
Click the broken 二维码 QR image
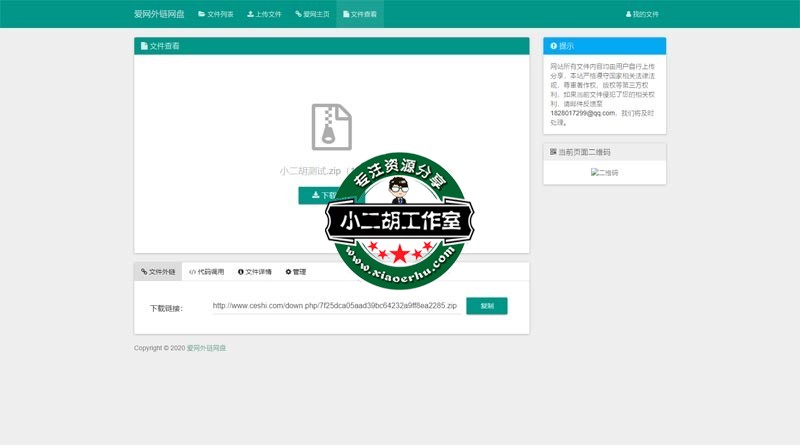604,172
